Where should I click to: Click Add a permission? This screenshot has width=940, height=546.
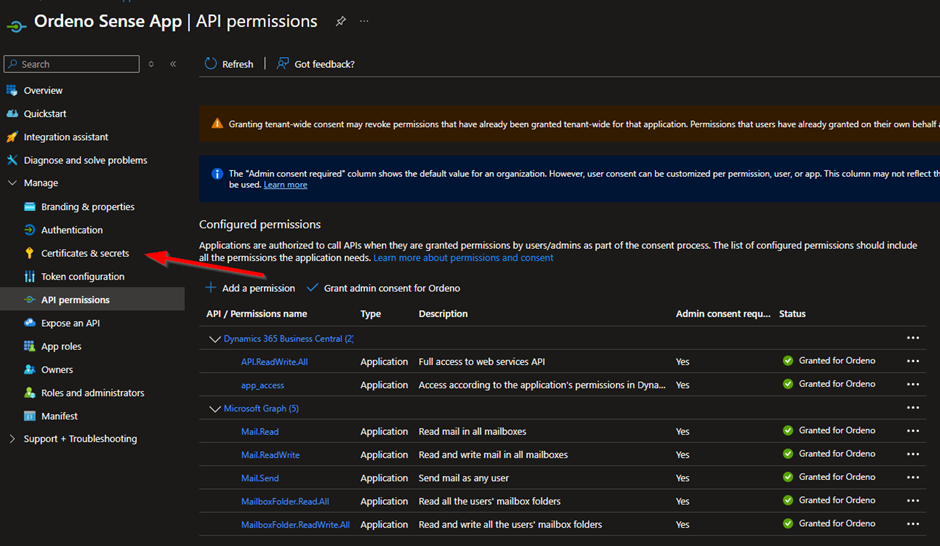point(258,288)
